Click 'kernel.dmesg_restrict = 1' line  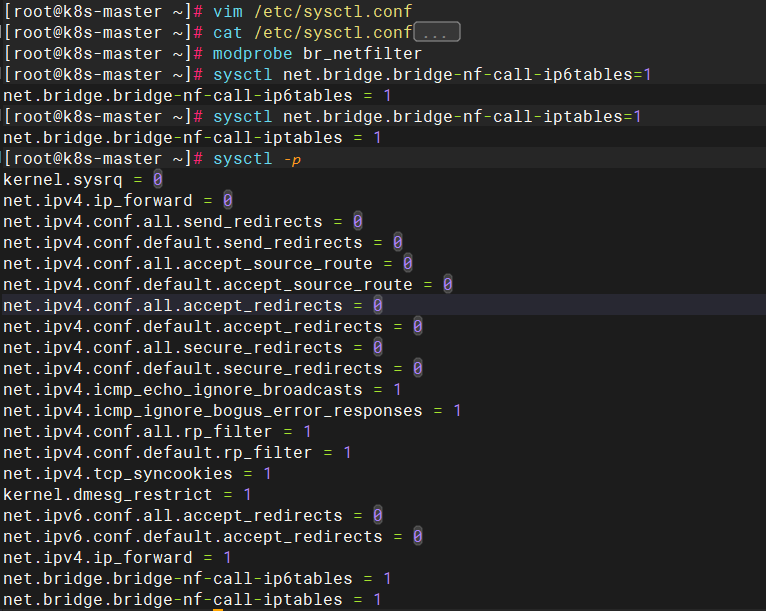(x=128, y=495)
